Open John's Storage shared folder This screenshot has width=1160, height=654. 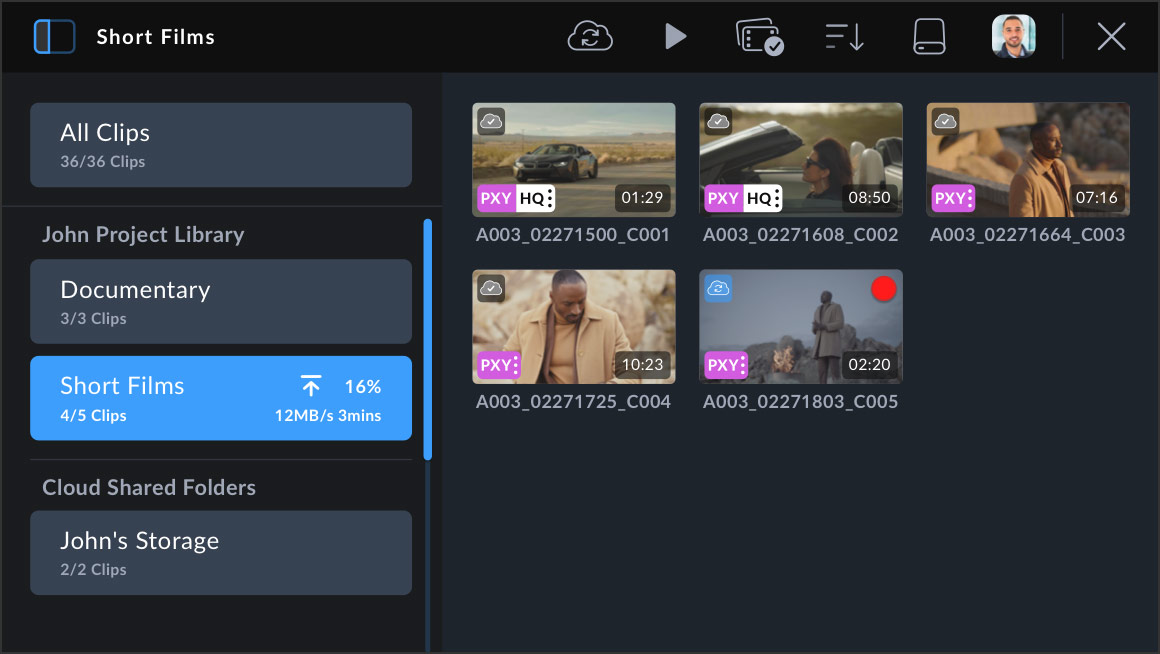tap(221, 553)
